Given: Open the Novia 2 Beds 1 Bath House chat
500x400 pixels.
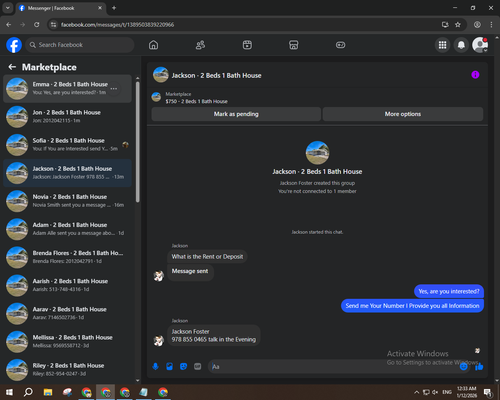Looking at the screenshot, I should 67,201.
